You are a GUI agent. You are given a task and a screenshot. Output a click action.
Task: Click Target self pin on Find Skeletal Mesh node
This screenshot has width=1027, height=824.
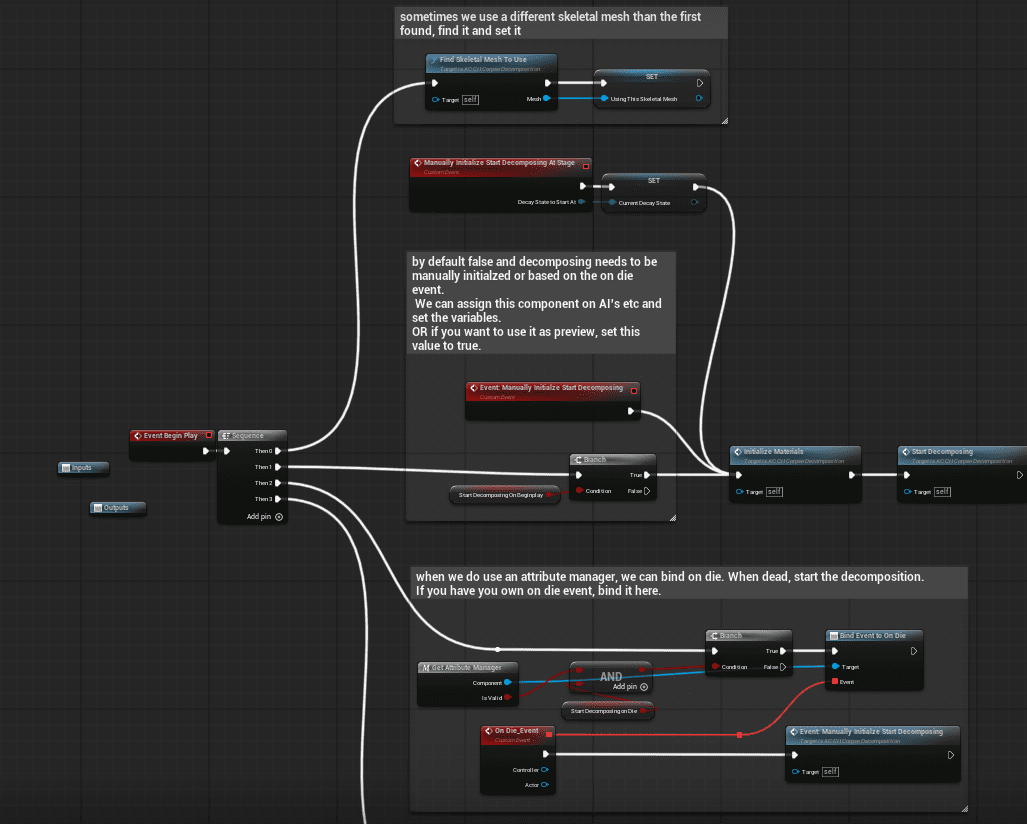point(436,100)
